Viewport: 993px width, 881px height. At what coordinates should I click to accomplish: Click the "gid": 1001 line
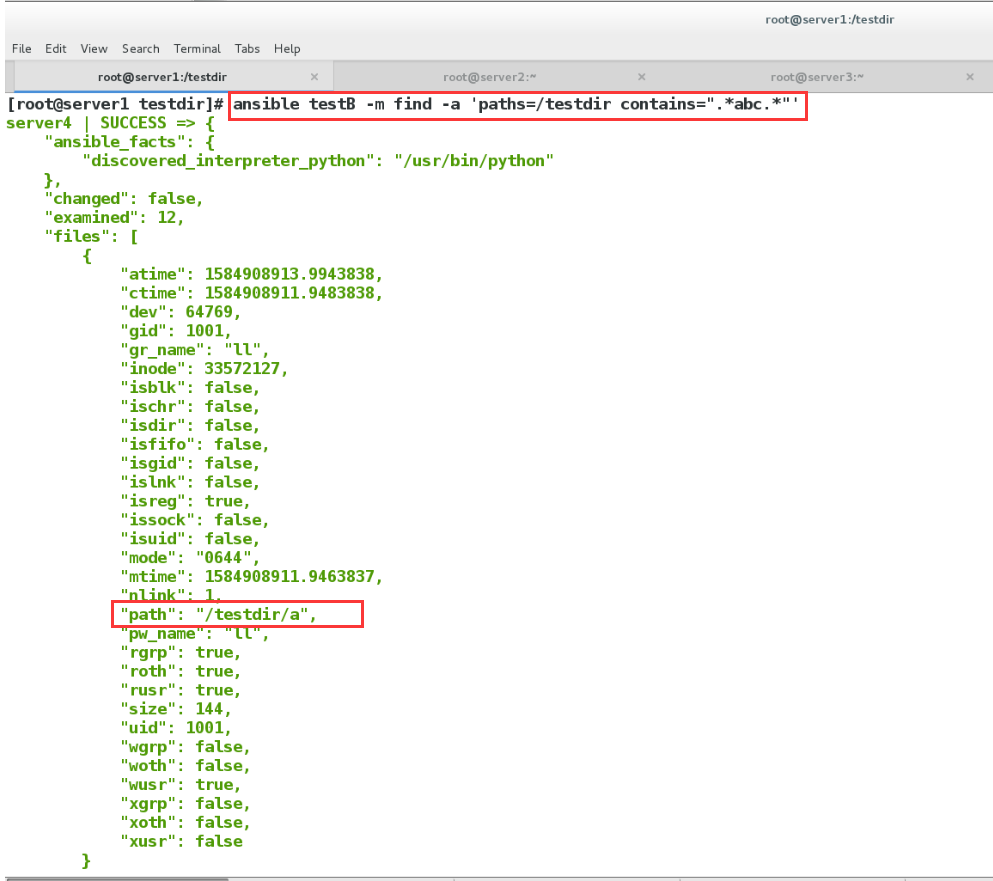pos(176,331)
